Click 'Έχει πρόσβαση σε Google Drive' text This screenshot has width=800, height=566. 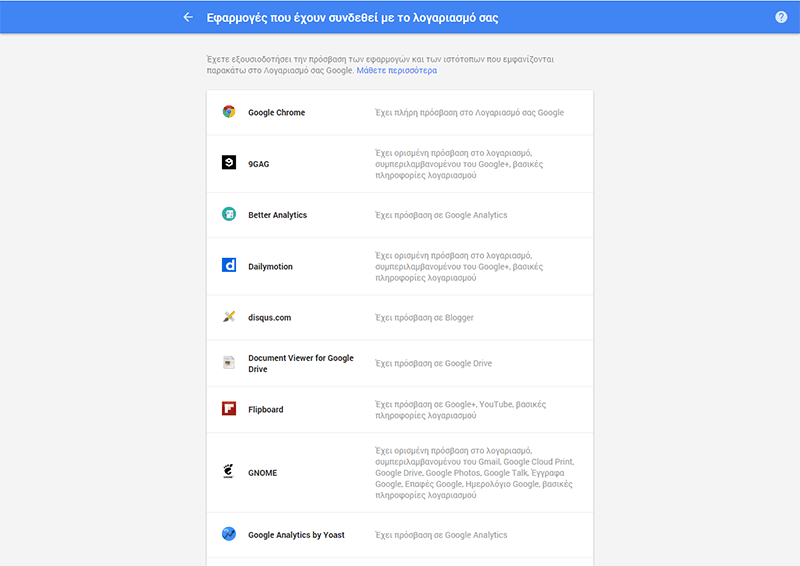click(x=434, y=363)
